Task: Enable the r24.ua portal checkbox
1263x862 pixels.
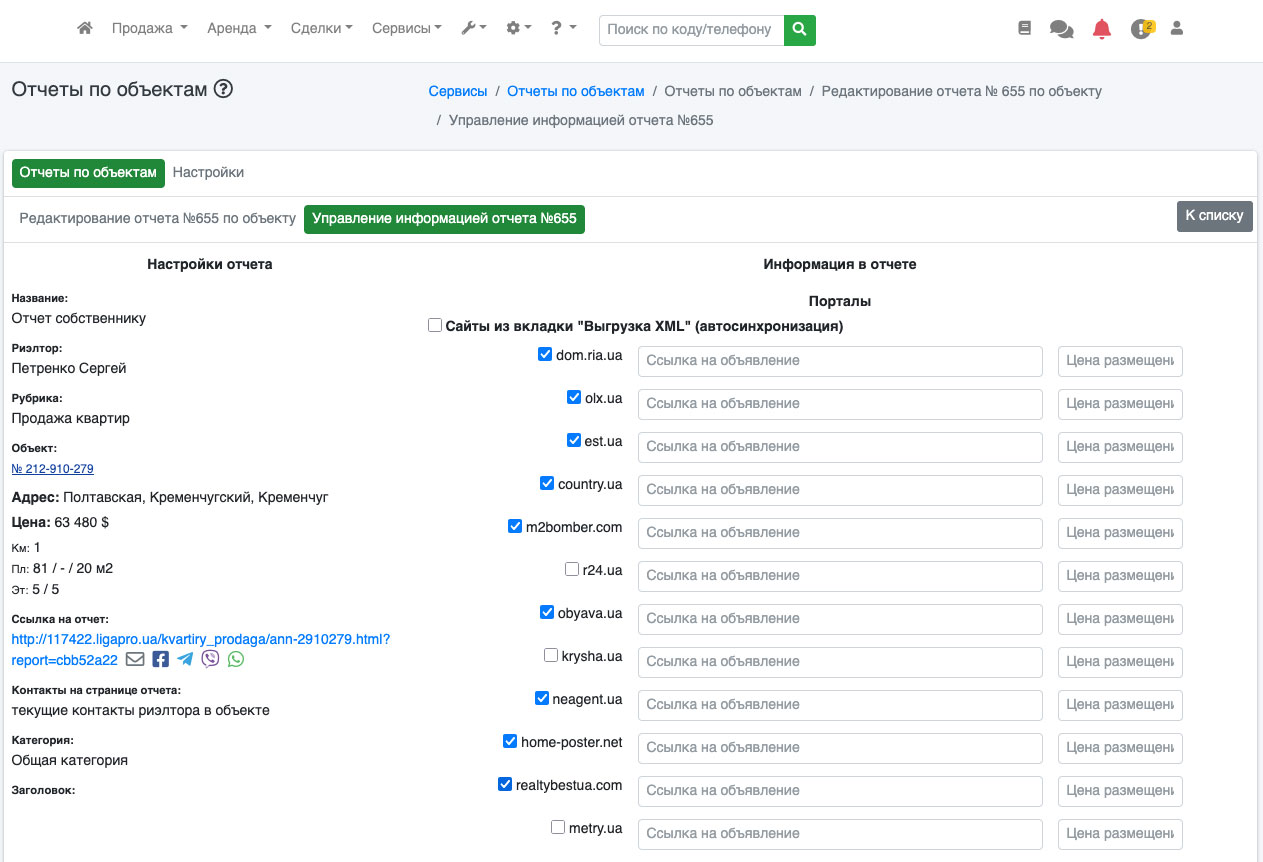Action: point(572,569)
